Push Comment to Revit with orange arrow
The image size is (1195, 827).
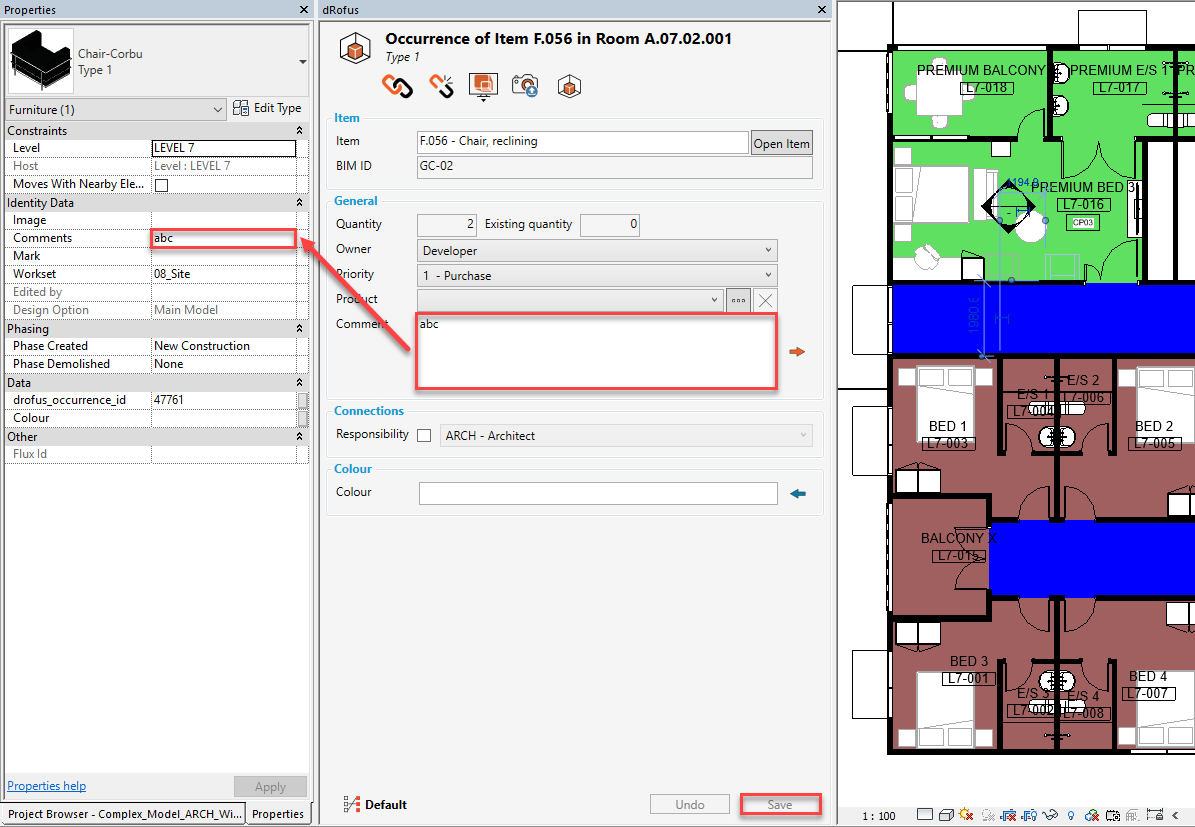[x=797, y=352]
